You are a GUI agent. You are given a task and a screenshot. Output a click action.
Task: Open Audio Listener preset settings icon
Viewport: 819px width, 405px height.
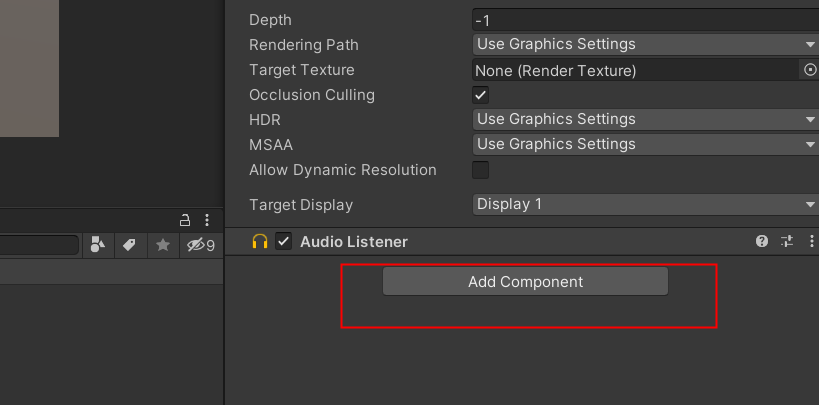point(787,241)
